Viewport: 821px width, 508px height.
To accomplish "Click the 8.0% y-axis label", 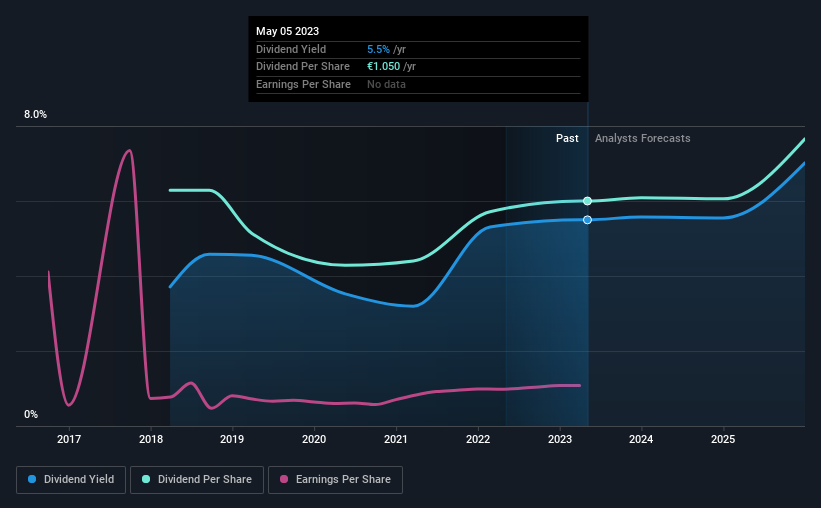I will click(x=36, y=115).
